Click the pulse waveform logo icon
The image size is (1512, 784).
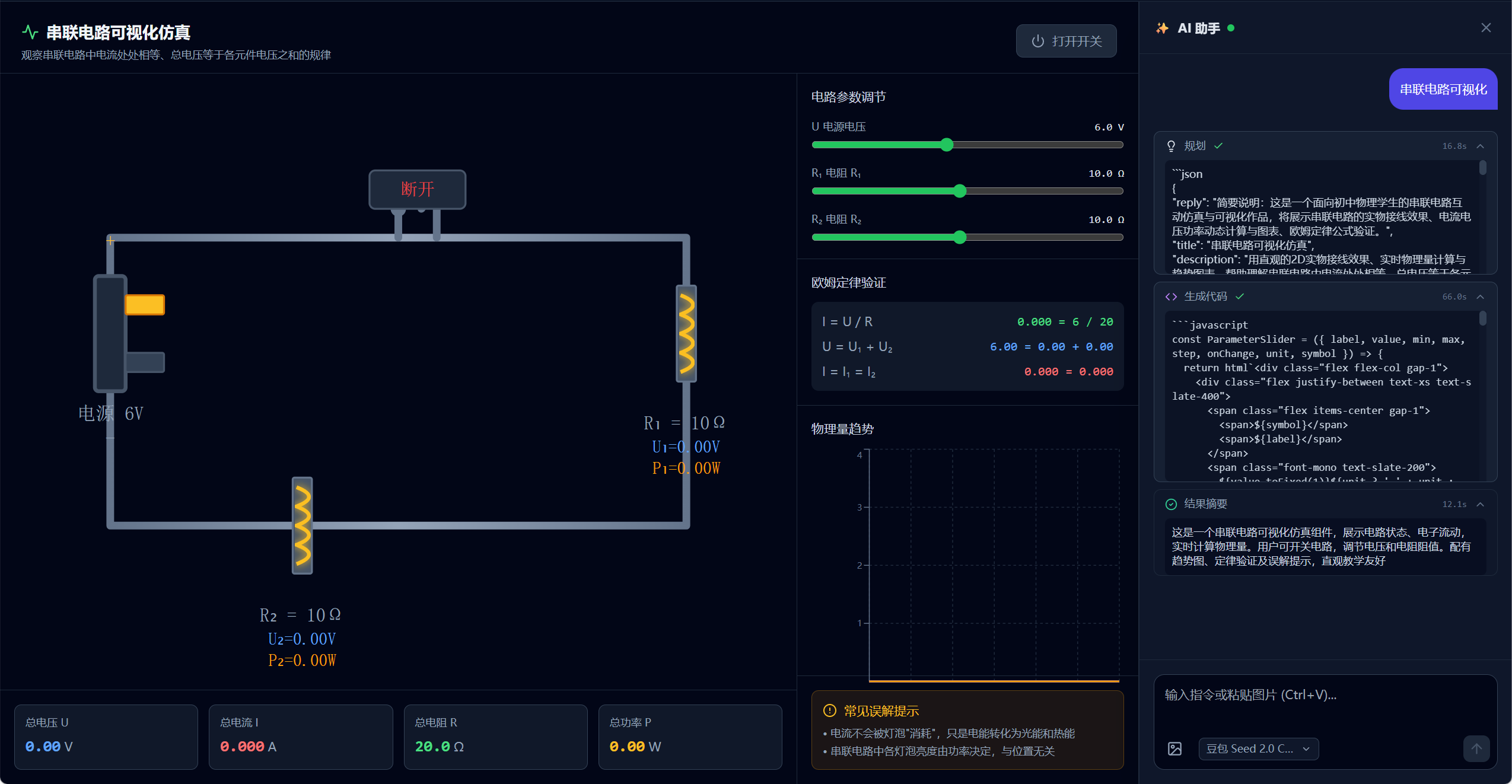pos(30,32)
